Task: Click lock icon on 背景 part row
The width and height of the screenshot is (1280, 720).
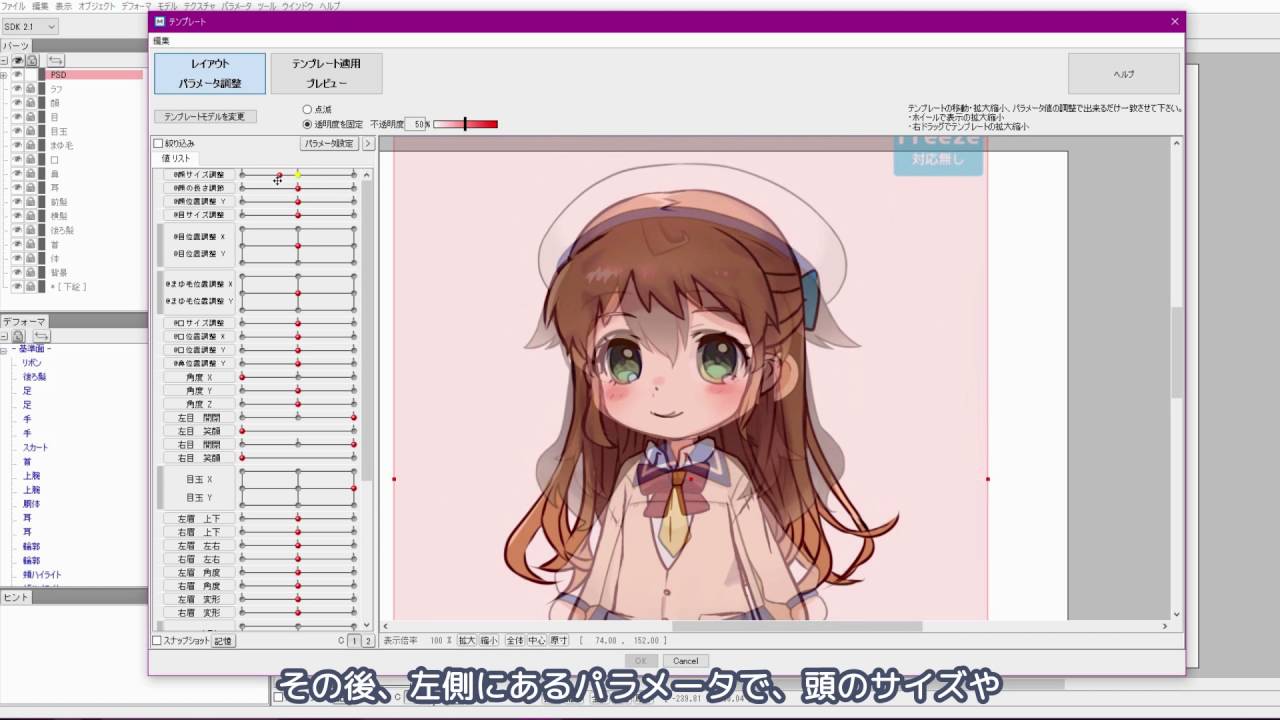Action: pos(31,272)
